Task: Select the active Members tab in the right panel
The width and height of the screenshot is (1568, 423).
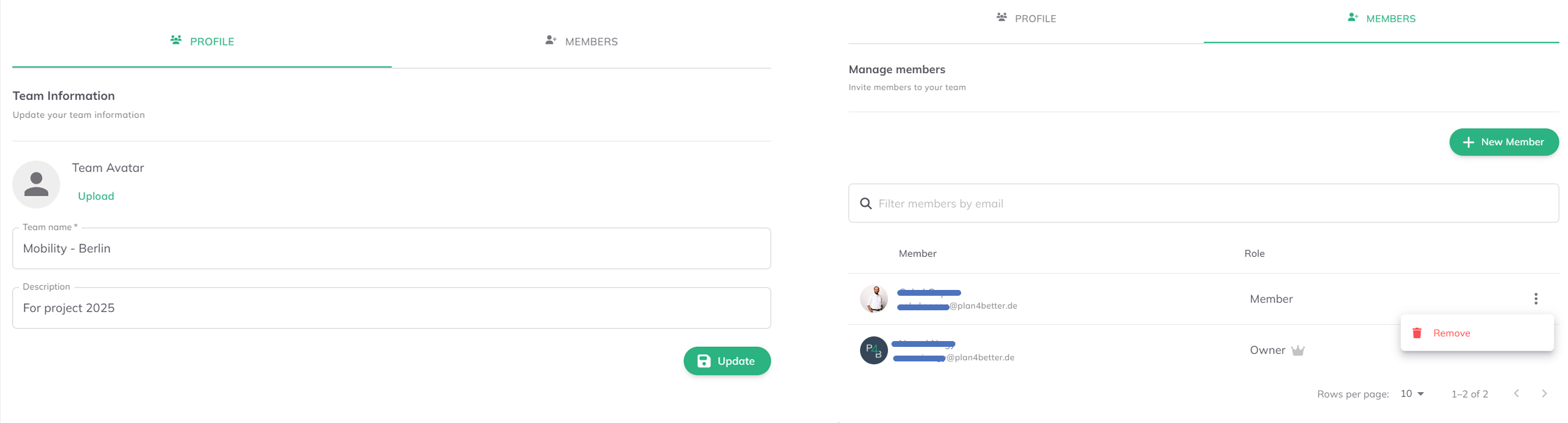Action: [x=1381, y=19]
